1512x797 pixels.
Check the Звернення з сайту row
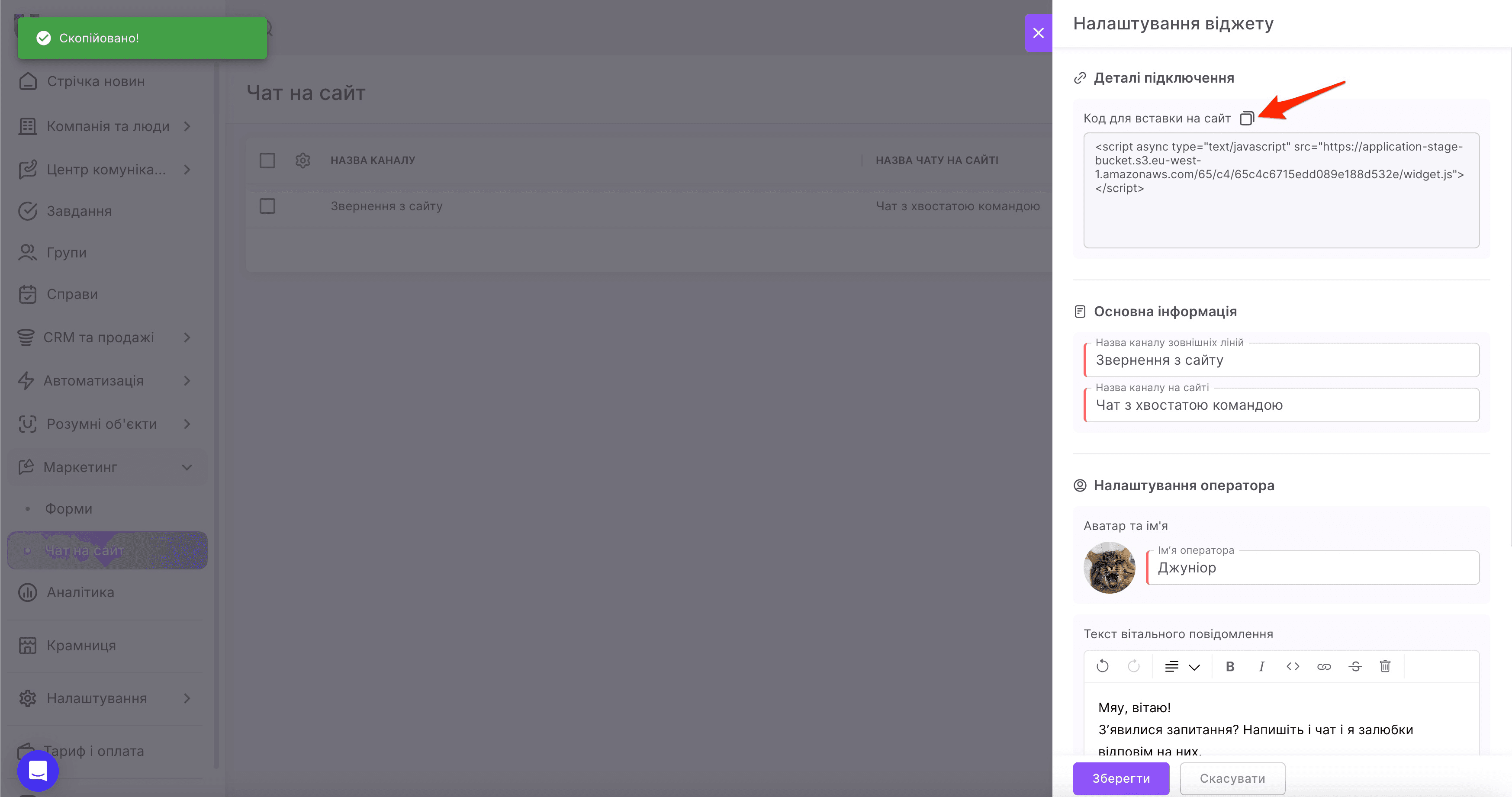click(267, 206)
